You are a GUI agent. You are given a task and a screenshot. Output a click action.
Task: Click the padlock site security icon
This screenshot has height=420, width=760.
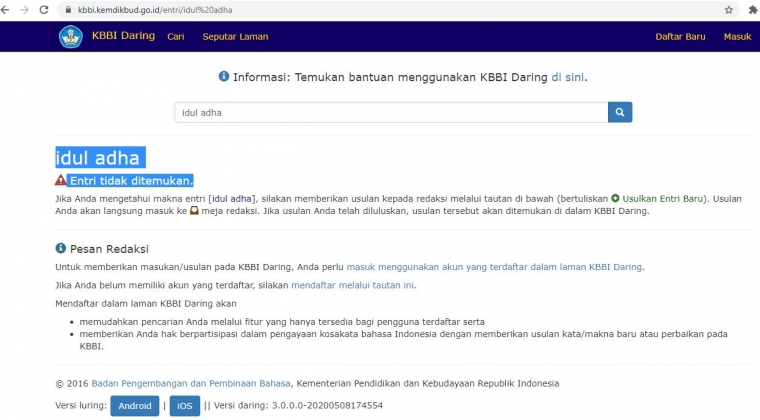68,10
